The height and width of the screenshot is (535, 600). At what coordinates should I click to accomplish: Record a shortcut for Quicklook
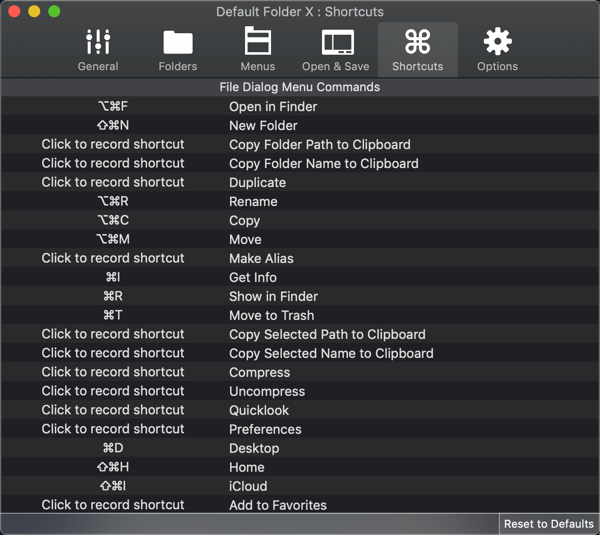(113, 410)
